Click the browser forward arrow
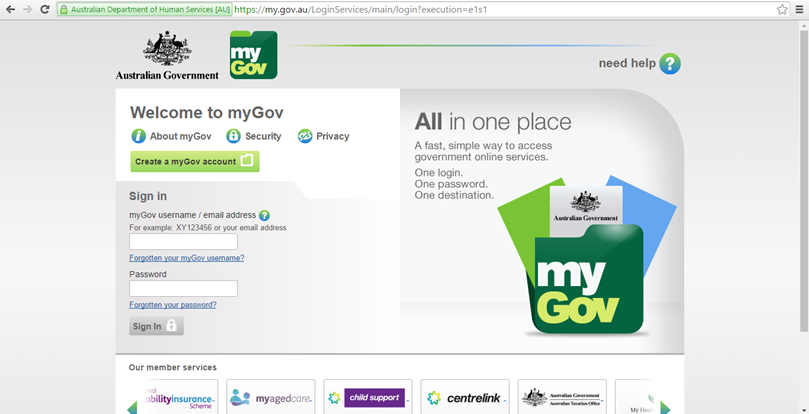This screenshot has height=414, width=809. [28, 9]
